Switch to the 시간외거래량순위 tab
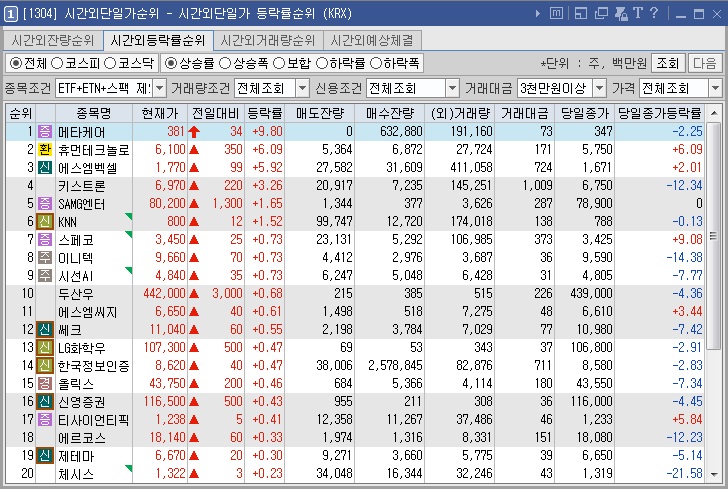Viewport: 728px width, 489px height. [268, 41]
